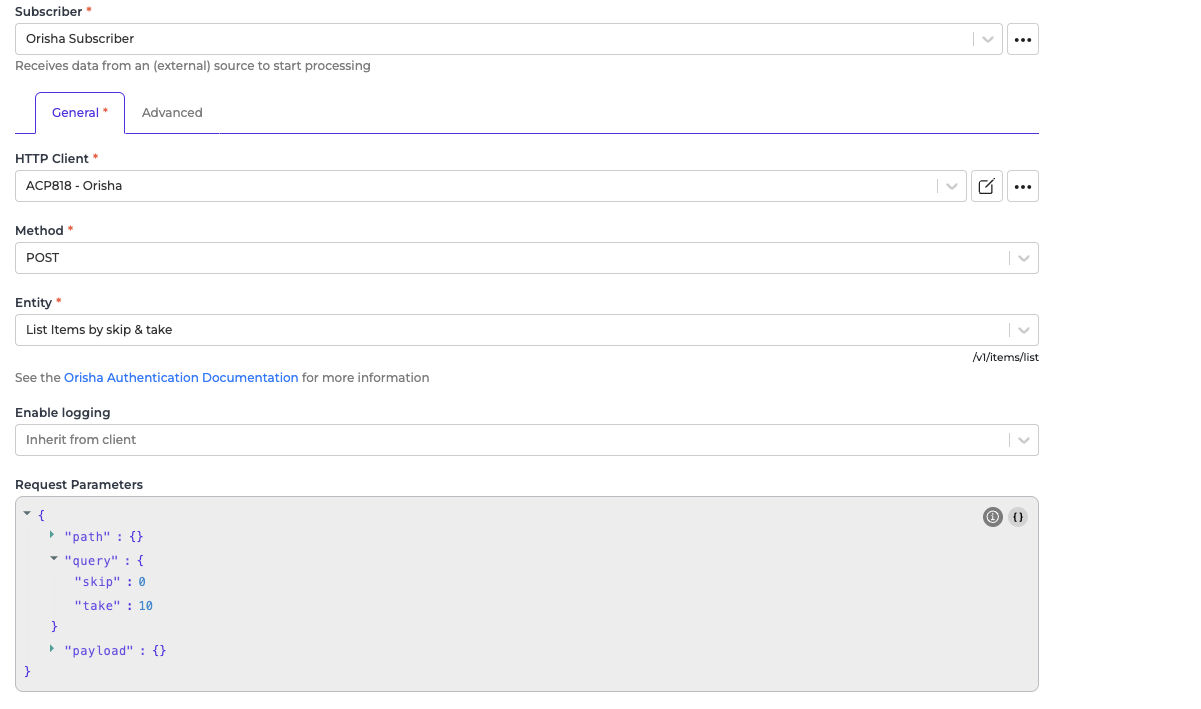Click the info icon in Request Parameters
The height and width of the screenshot is (709, 1201).
pyautogui.click(x=992, y=517)
